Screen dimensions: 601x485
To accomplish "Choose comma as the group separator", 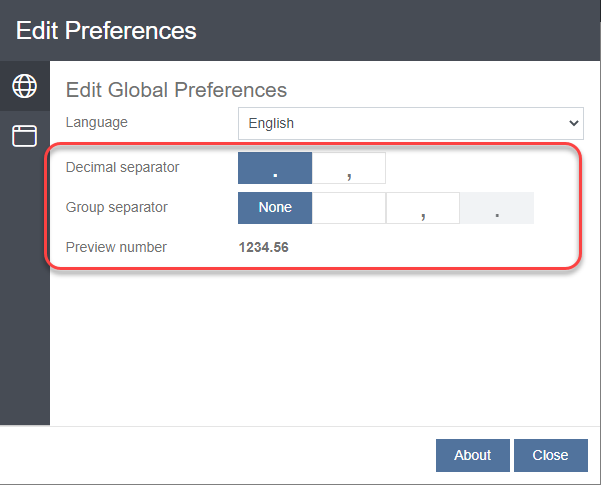I will (x=423, y=208).
